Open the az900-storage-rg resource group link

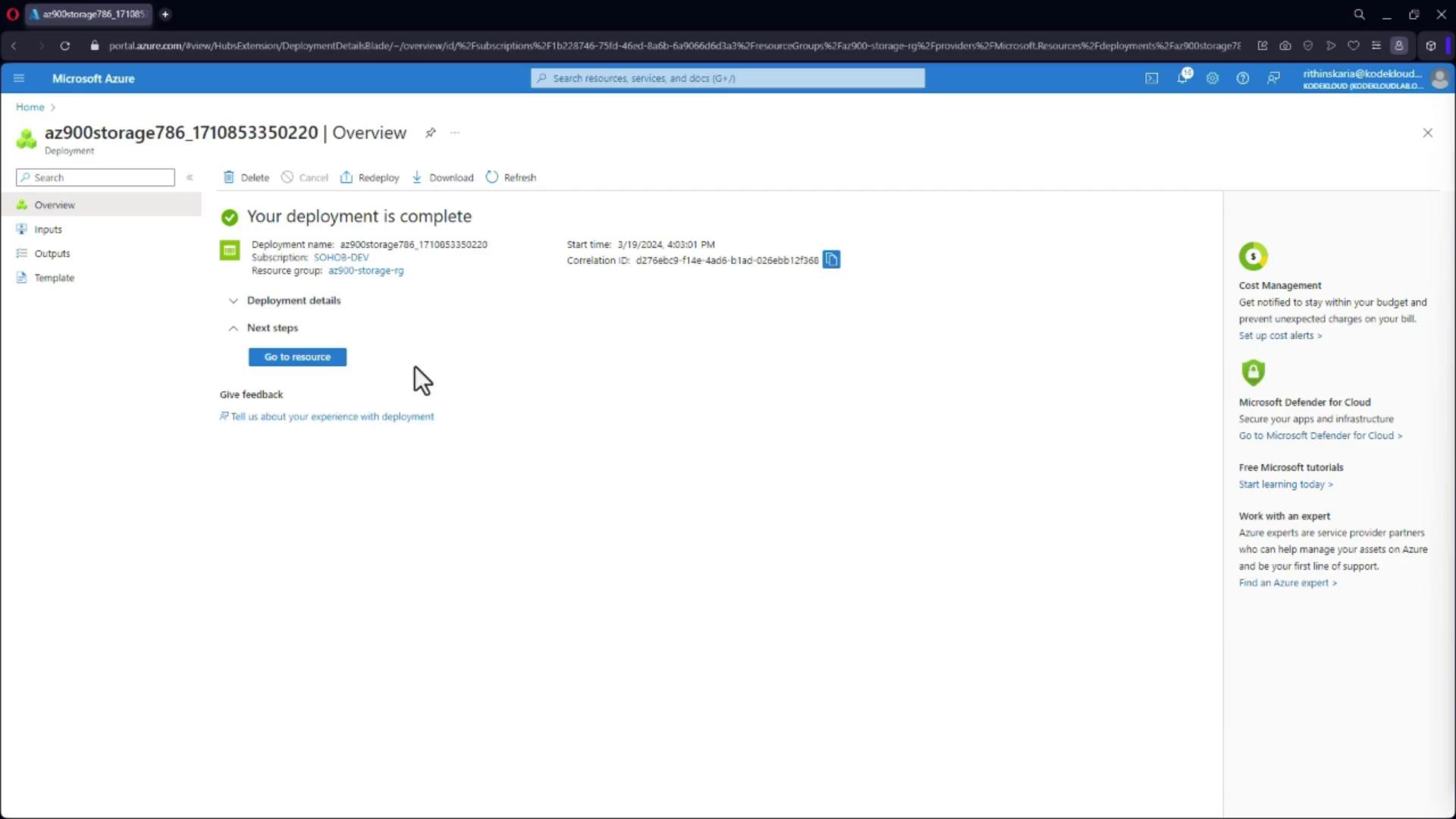pos(366,271)
